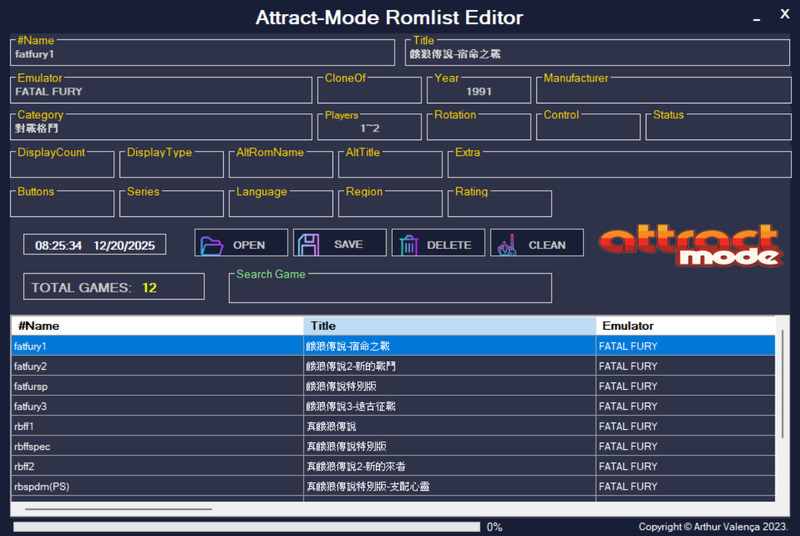Select the fatfursp row

[x=393, y=386]
